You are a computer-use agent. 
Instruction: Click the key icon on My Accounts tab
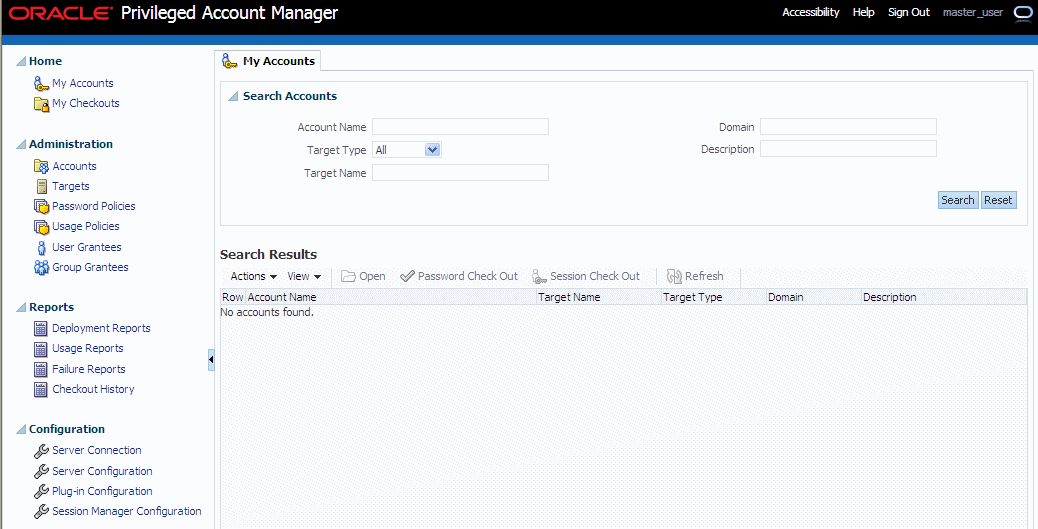pos(229,61)
